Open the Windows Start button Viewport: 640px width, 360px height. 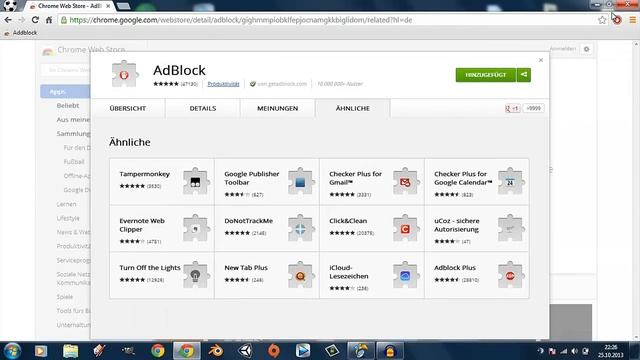click(x=12, y=351)
